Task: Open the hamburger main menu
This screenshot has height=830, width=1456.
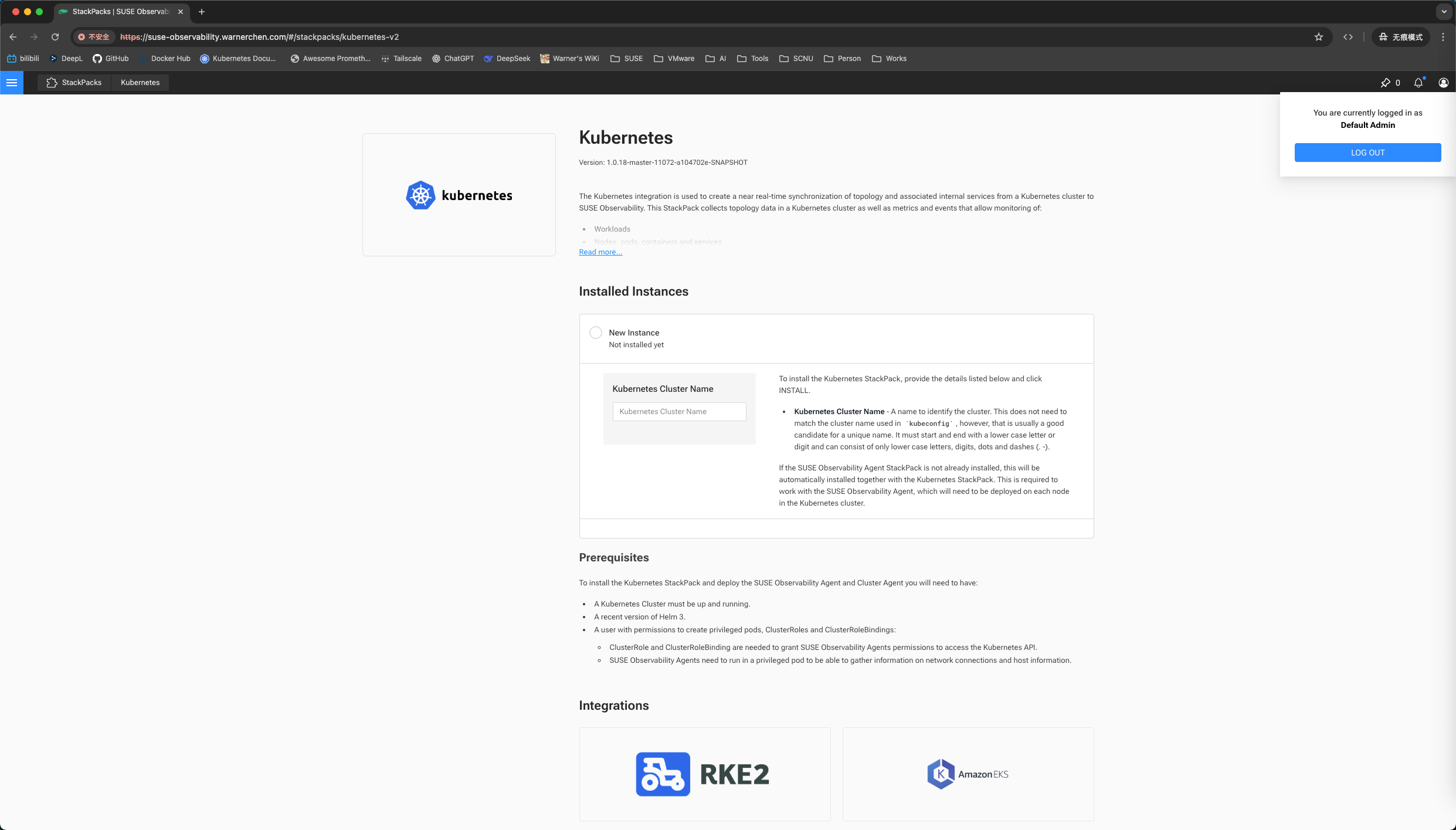Action: pos(12,83)
